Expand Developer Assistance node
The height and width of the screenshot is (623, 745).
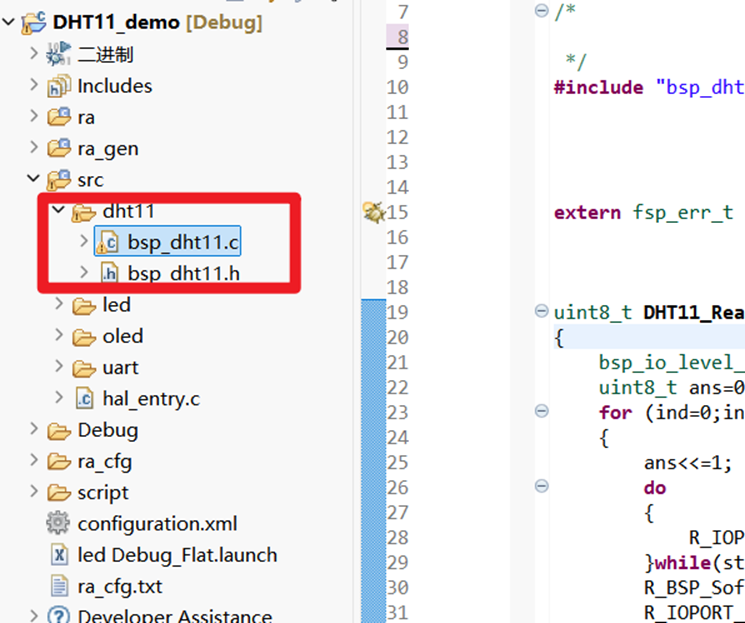(33, 615)
